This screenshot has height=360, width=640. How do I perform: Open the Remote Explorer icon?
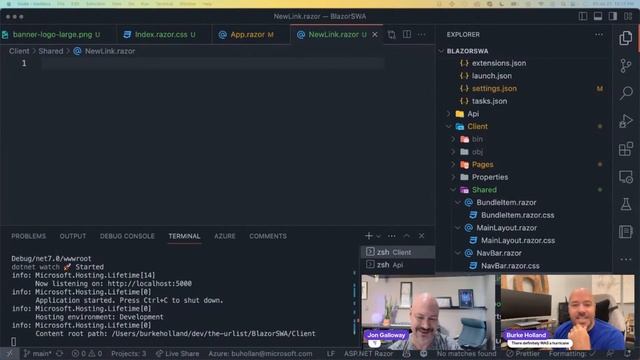click(x=625, y=176)
